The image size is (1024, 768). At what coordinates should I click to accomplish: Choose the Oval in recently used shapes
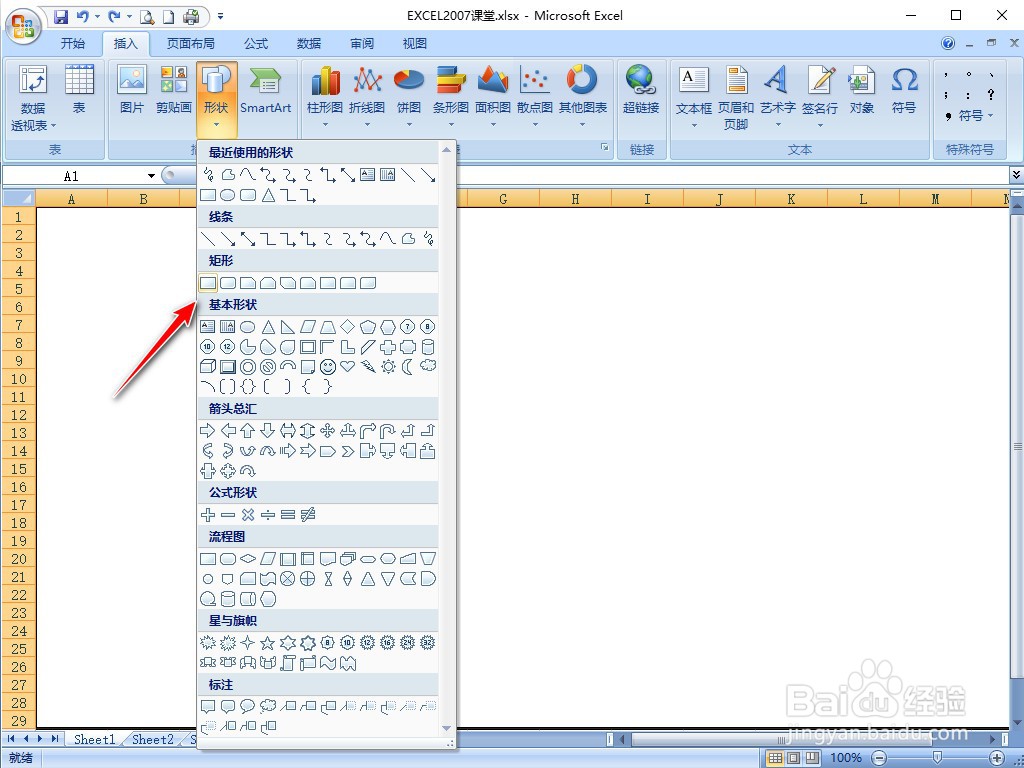coord(228,195)
